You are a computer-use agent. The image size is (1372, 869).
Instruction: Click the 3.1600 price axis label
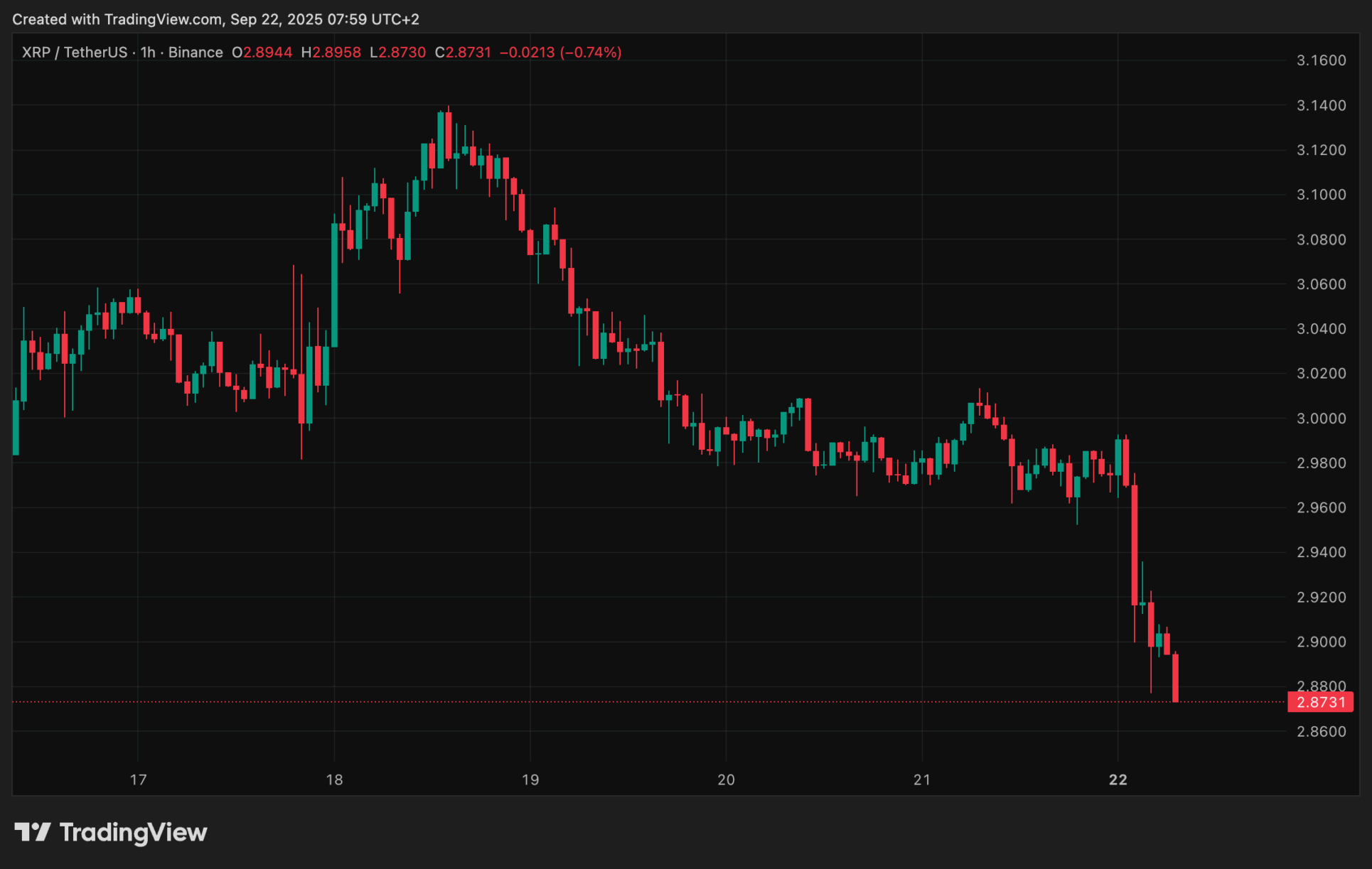point(1321,60)
